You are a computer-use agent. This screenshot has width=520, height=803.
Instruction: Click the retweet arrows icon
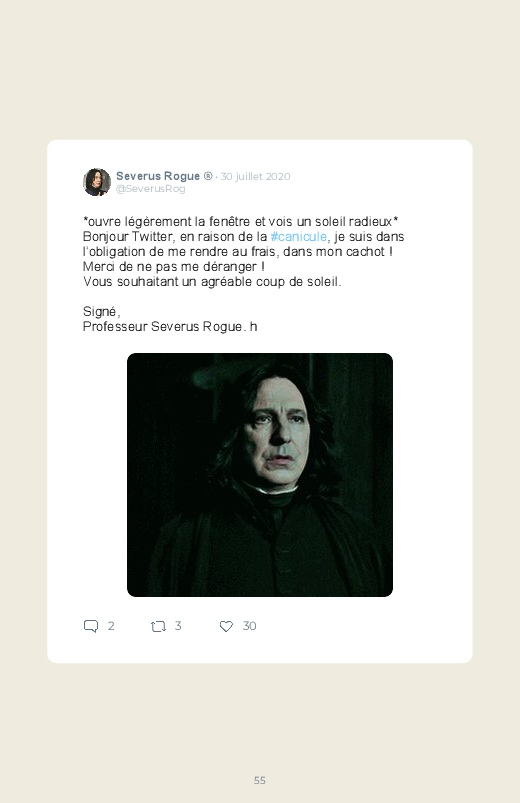click(x=158, y=626)
